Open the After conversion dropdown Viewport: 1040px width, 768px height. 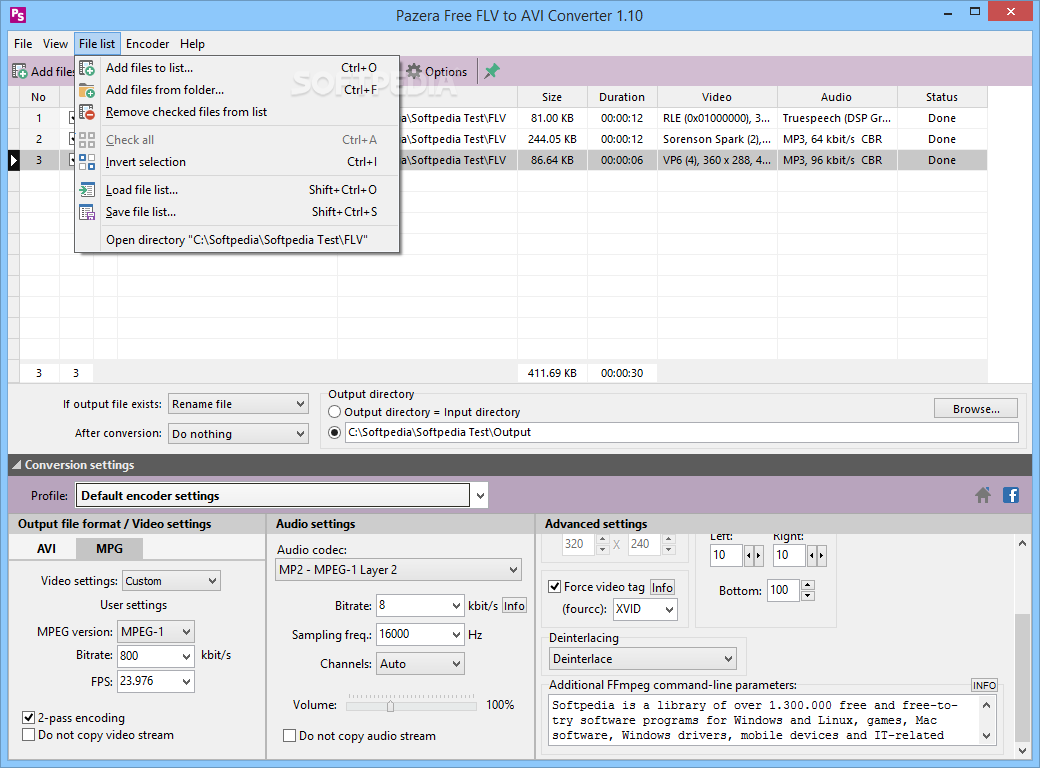238,434
